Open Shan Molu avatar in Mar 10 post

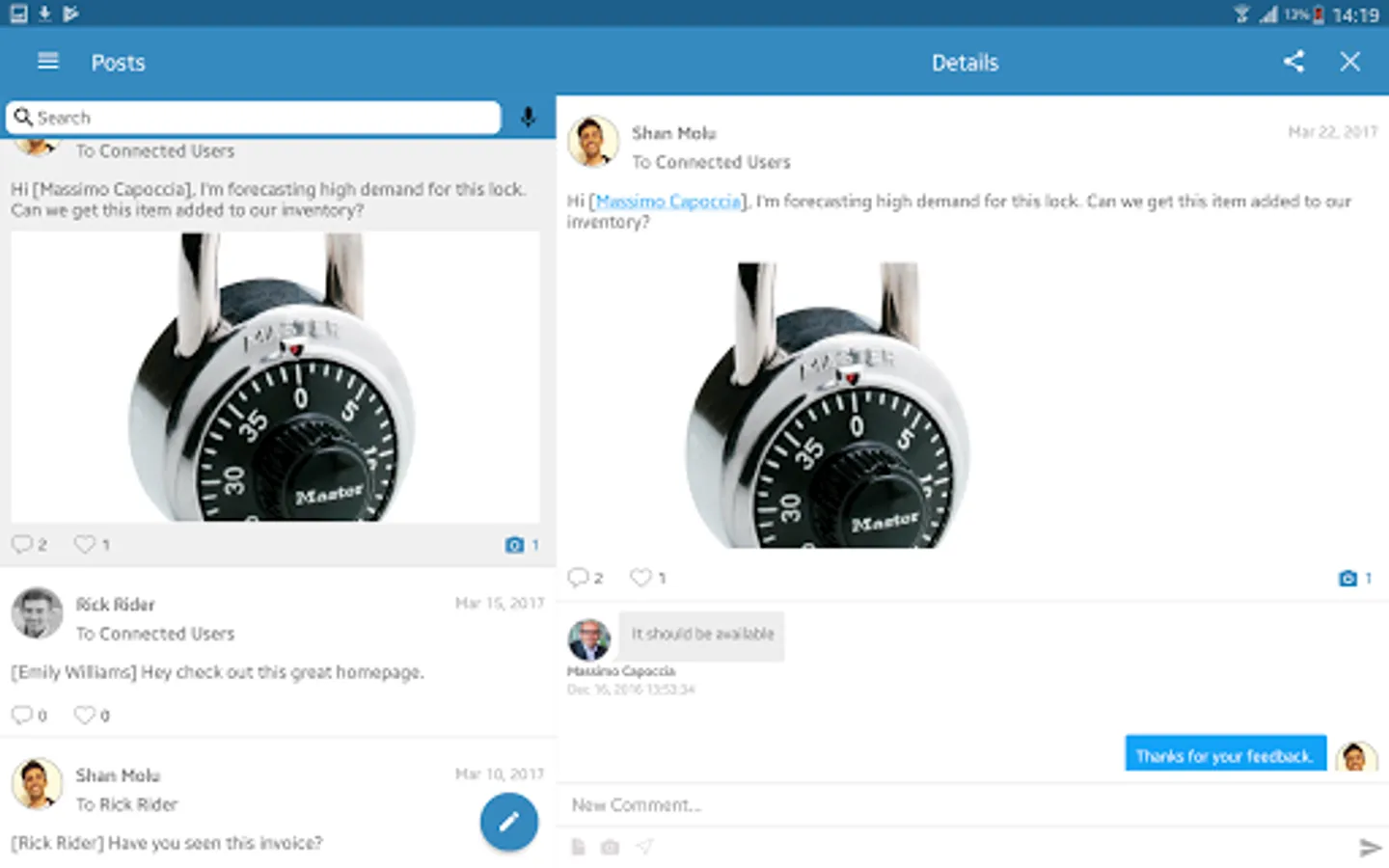[37, 783]
